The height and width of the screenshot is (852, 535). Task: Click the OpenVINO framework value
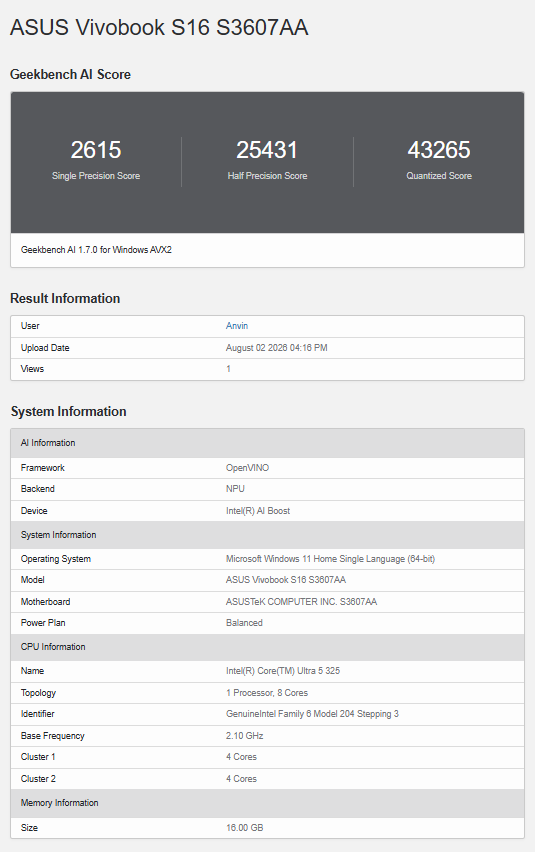(247, 468)
